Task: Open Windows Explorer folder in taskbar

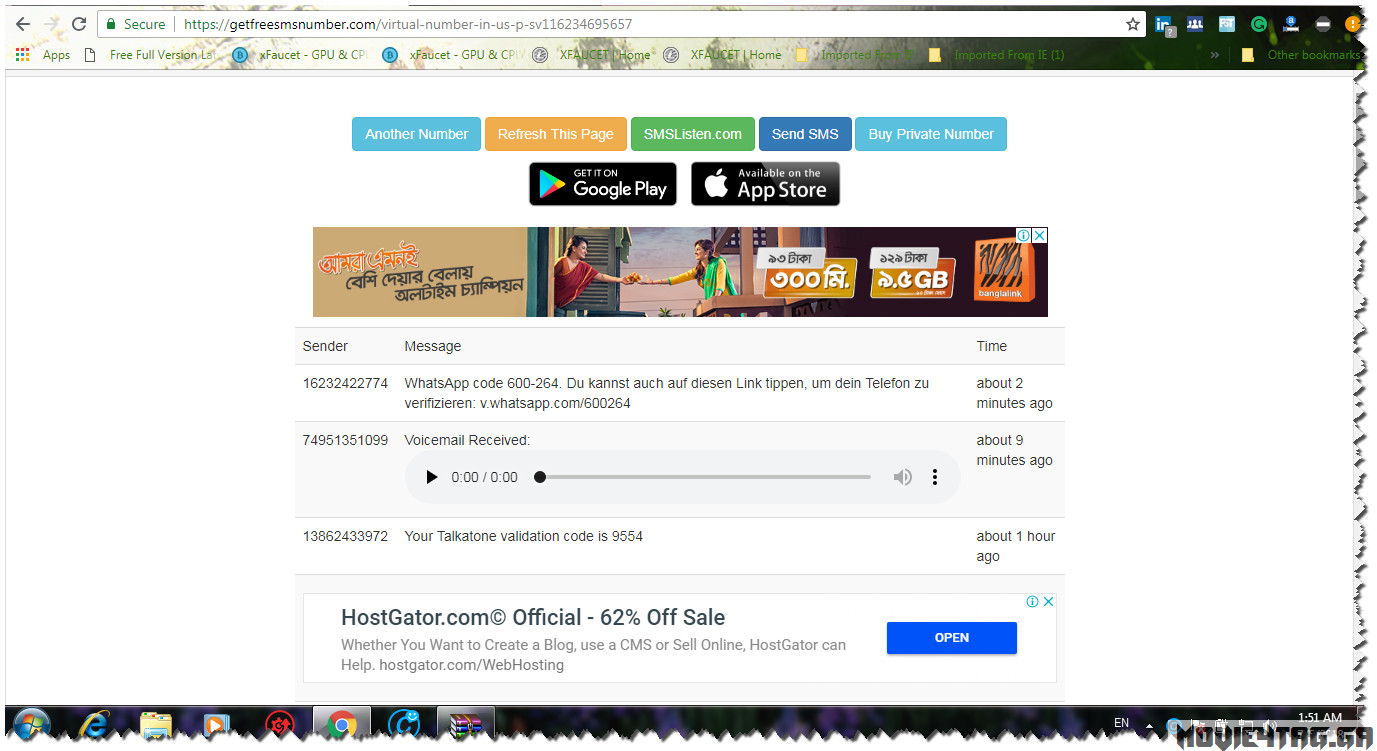Action: coord(155,725)
